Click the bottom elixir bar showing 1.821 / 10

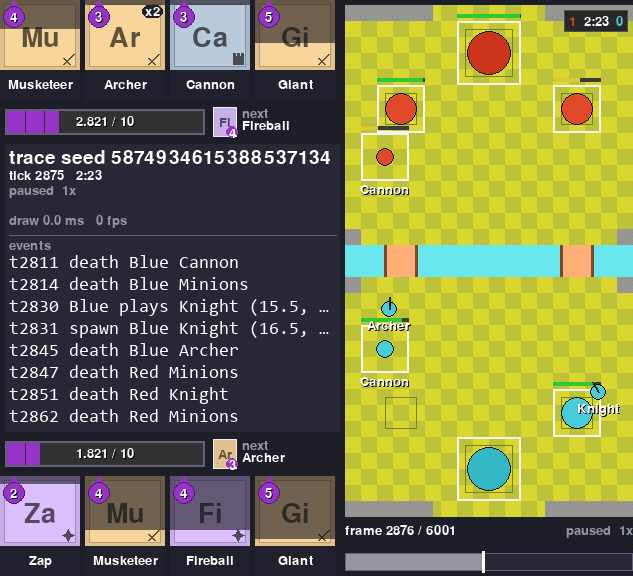pyautogui.click(x=105, y=454)
